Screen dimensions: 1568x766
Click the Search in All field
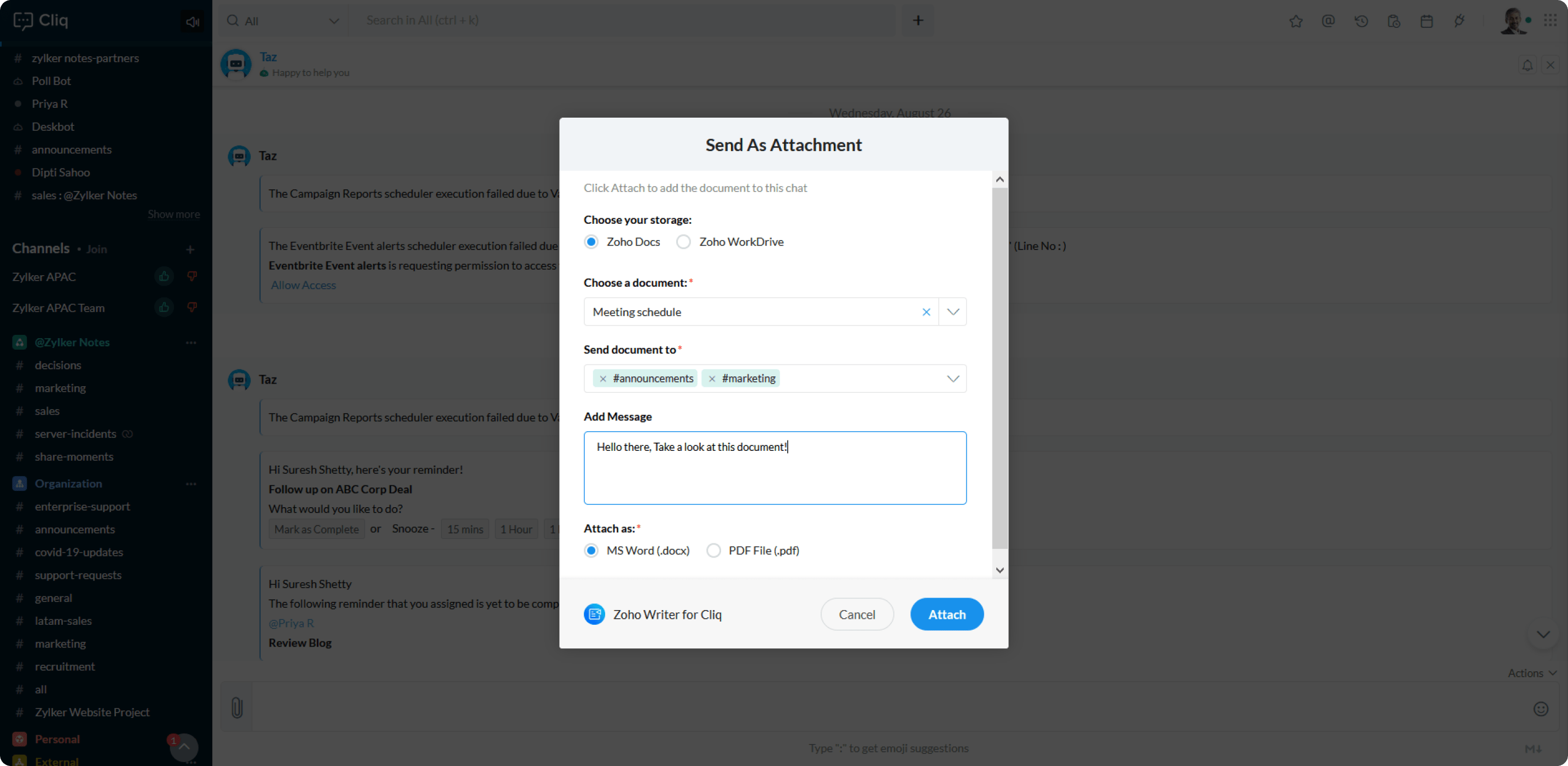coord(621,21)
